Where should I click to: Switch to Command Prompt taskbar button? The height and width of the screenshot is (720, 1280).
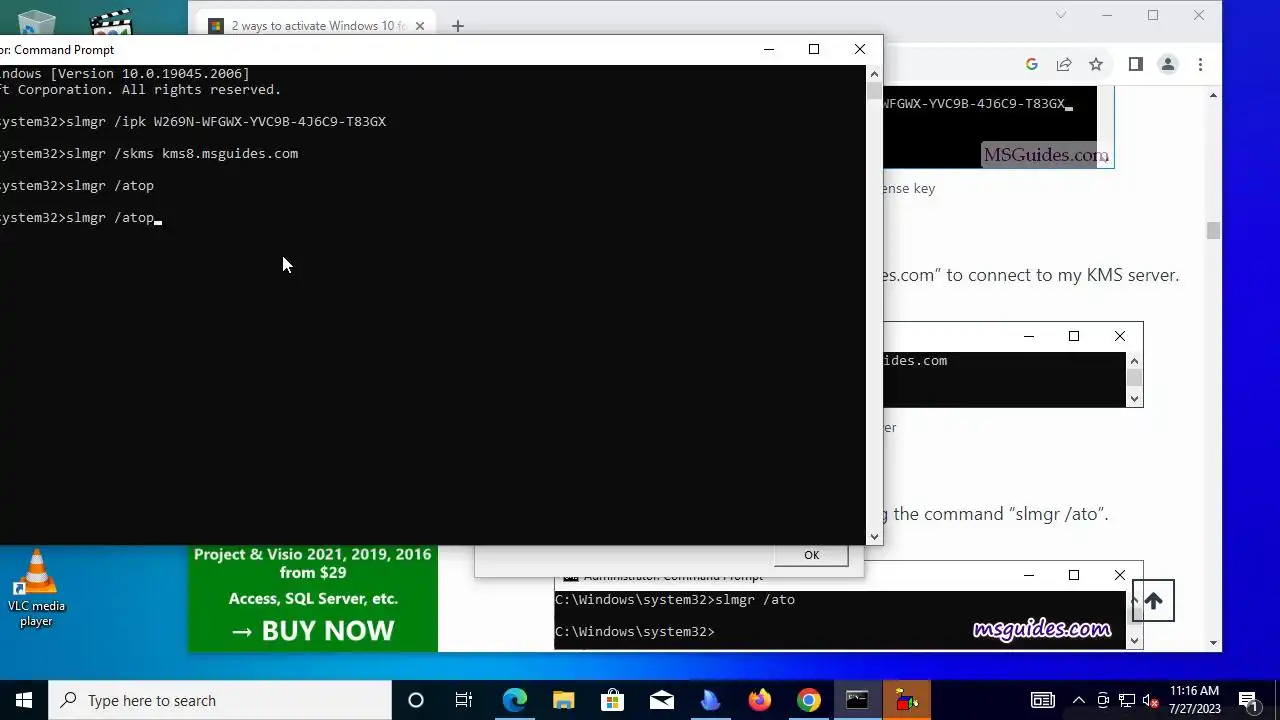[857, 700]
